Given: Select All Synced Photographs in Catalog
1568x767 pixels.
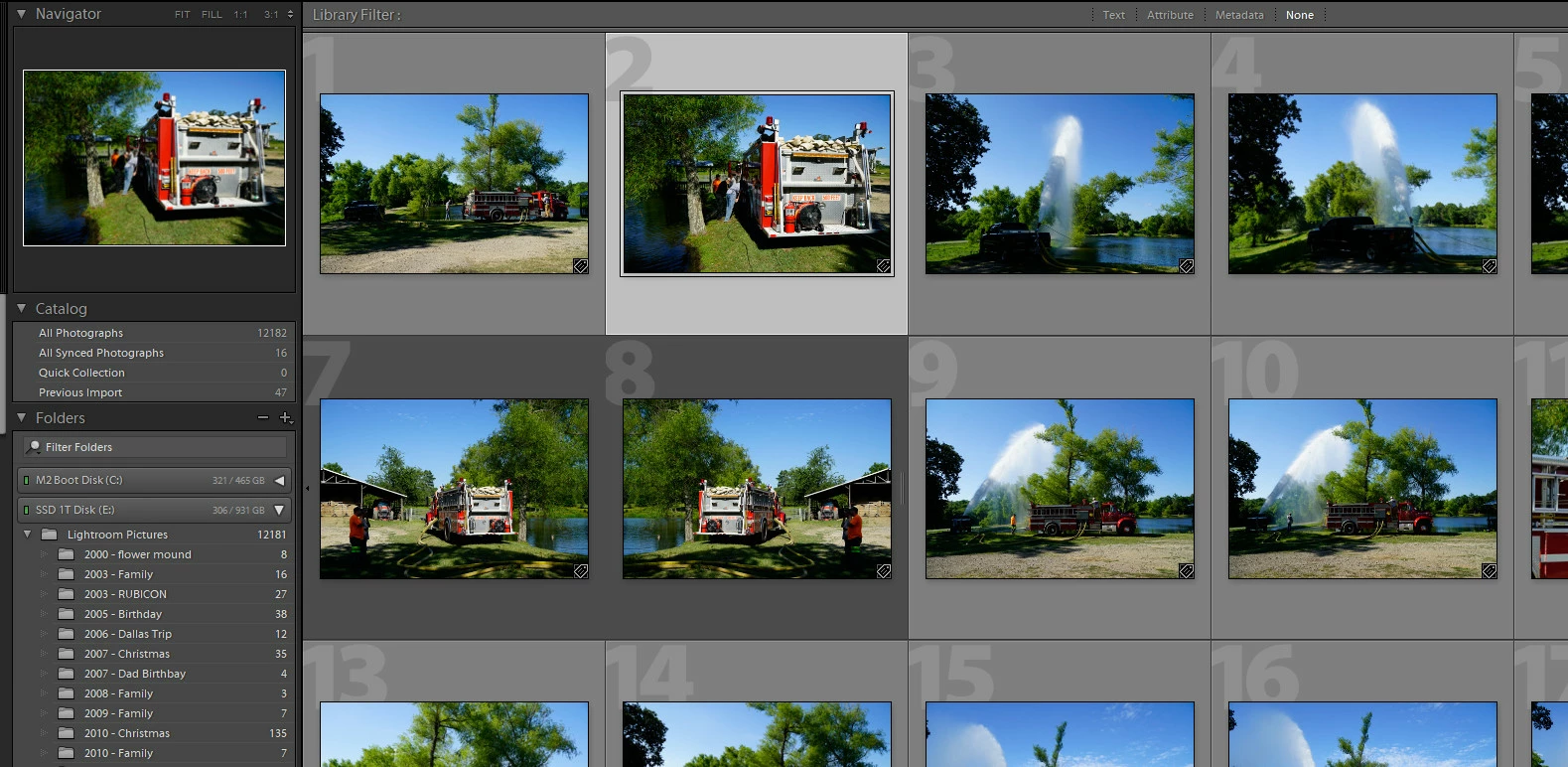Looking at the screenshot, I should click(x=154, y=353).
